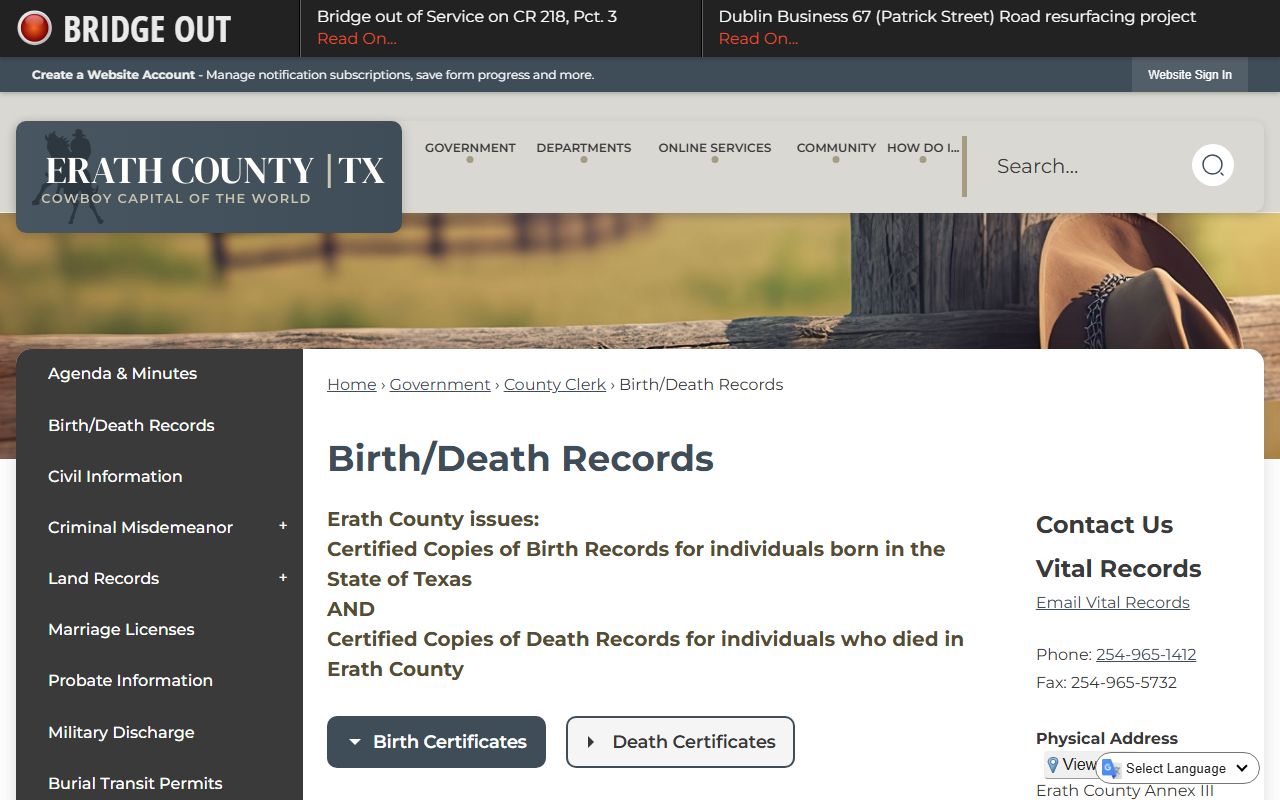
Task: Select Agenda & Minutes in sidebar
Action: tap(123, 373)
